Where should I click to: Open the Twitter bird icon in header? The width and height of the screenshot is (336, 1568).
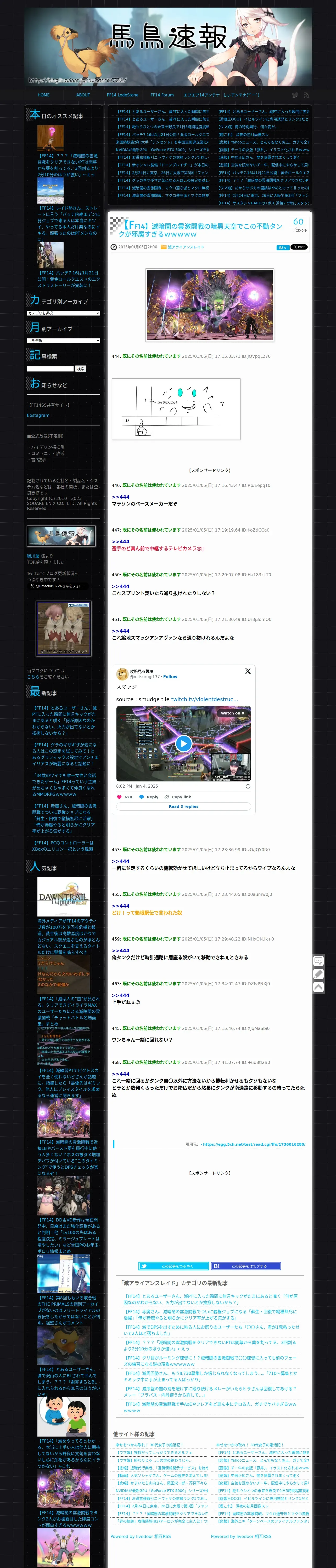(x=295, y=95)
